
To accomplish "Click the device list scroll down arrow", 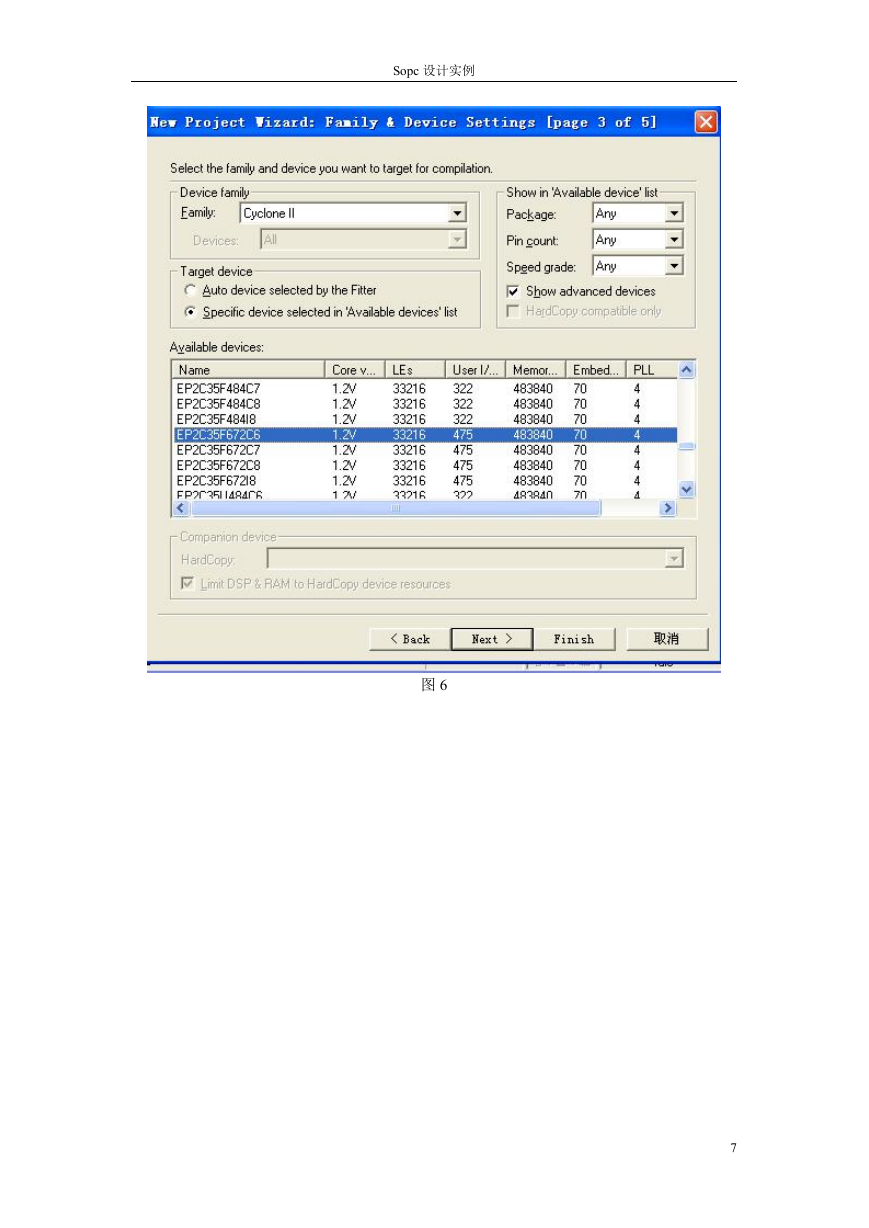I will click(x=686, y=489).
